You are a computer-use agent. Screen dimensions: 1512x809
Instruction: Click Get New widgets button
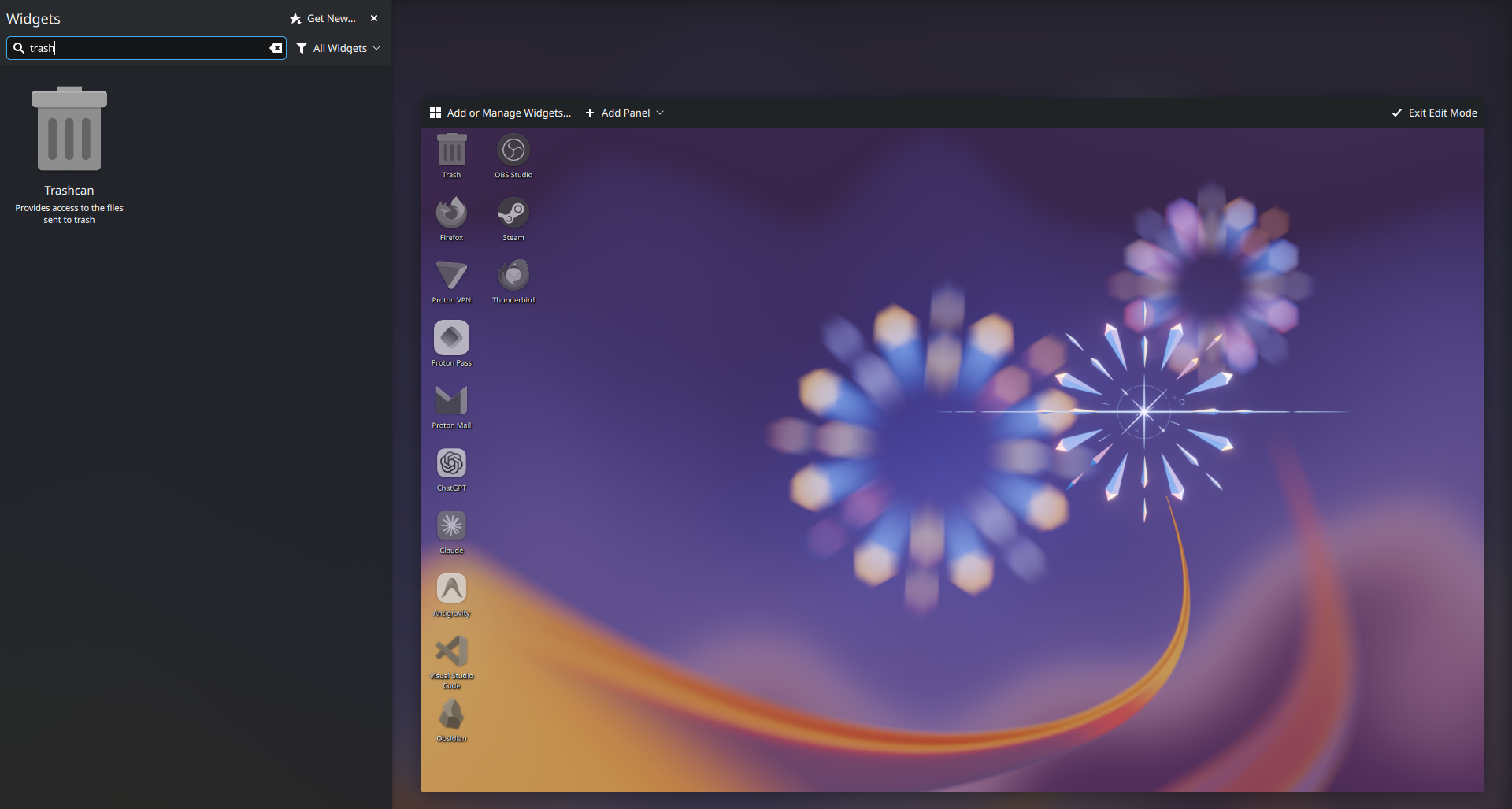pyautogui.click(x=323, y=18)
